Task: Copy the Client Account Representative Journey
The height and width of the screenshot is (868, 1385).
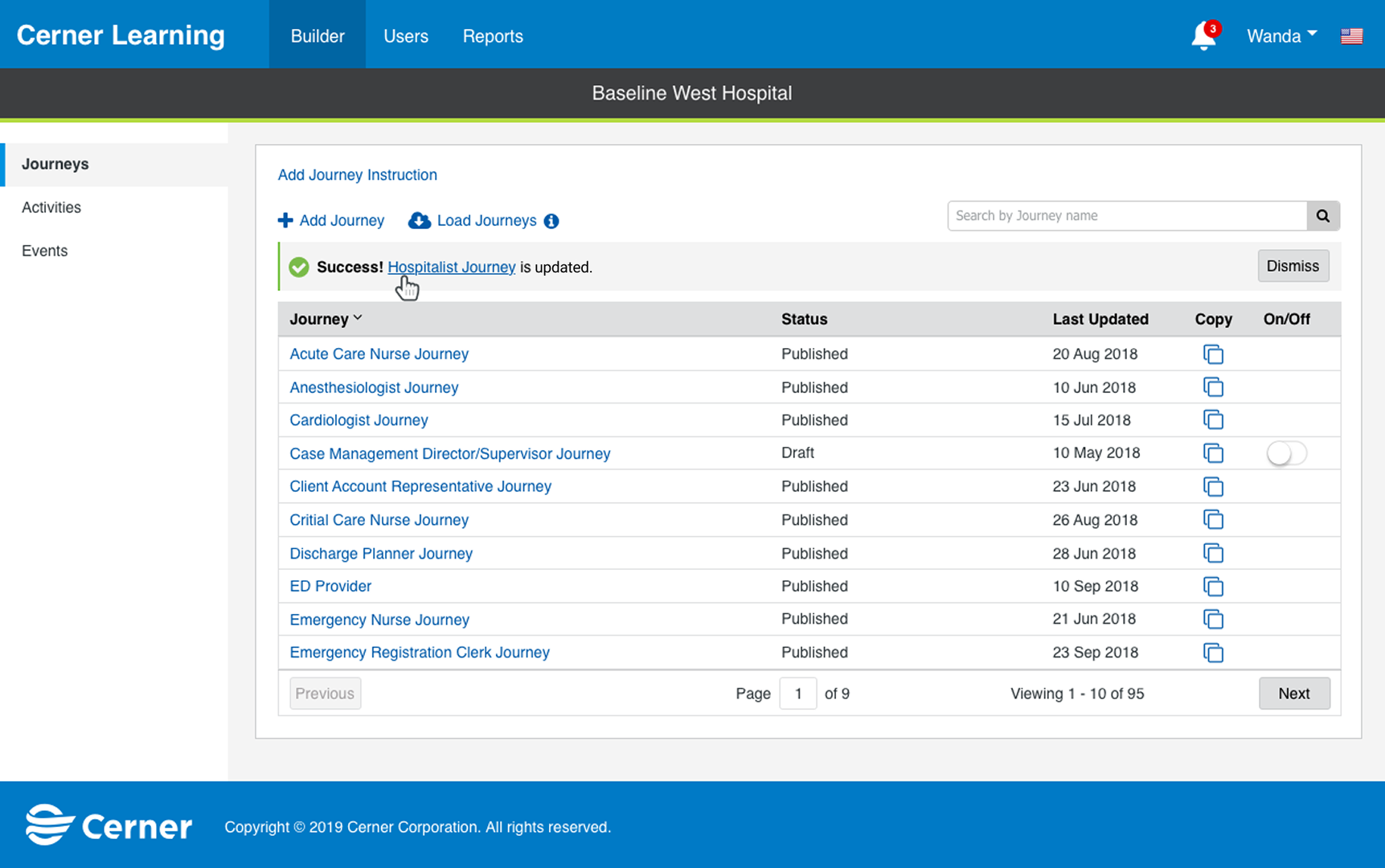Action: tap(1213, 486)
